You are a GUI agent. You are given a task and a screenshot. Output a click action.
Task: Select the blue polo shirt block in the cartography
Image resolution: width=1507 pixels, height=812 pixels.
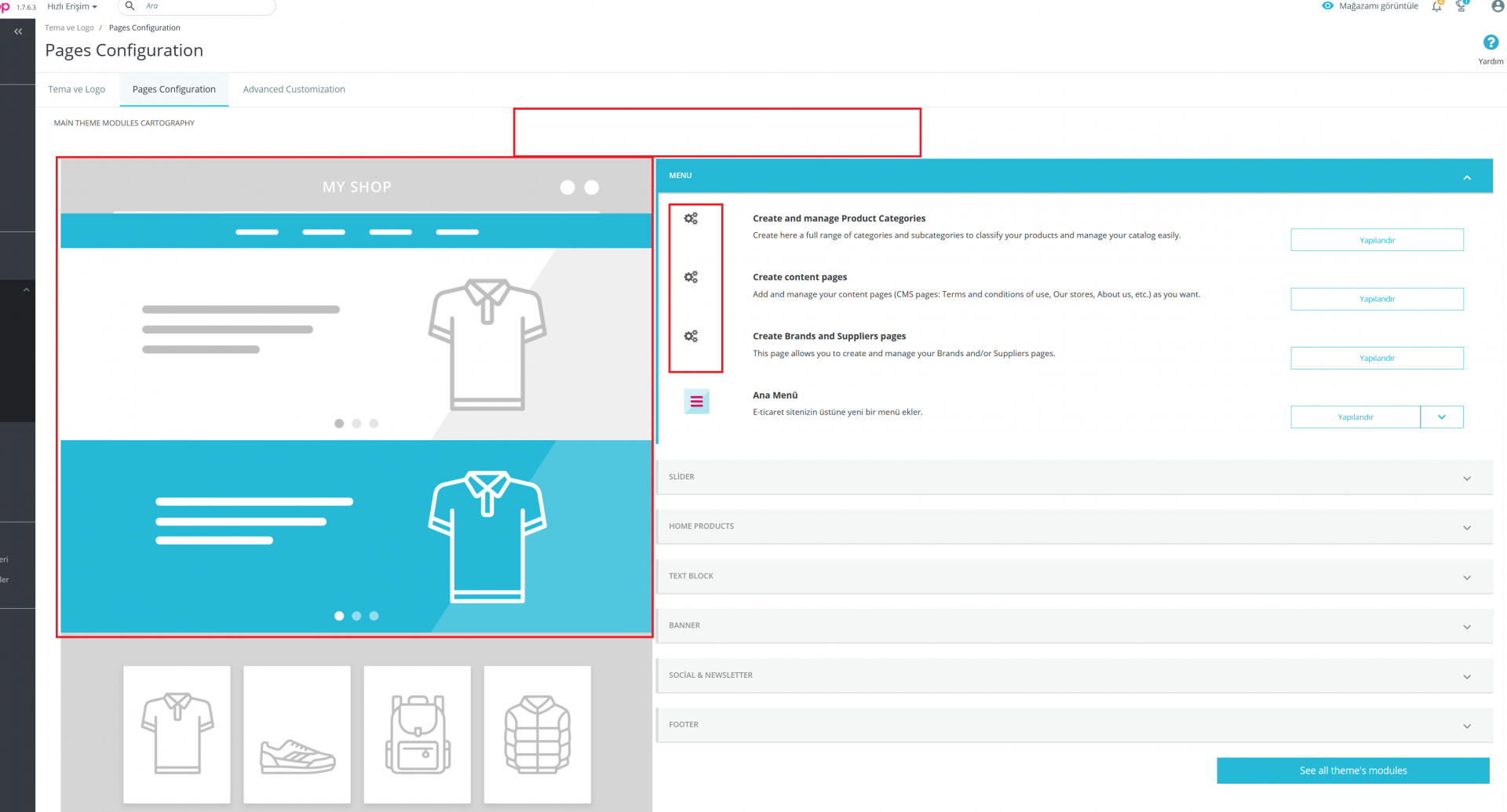pos(356,537)
